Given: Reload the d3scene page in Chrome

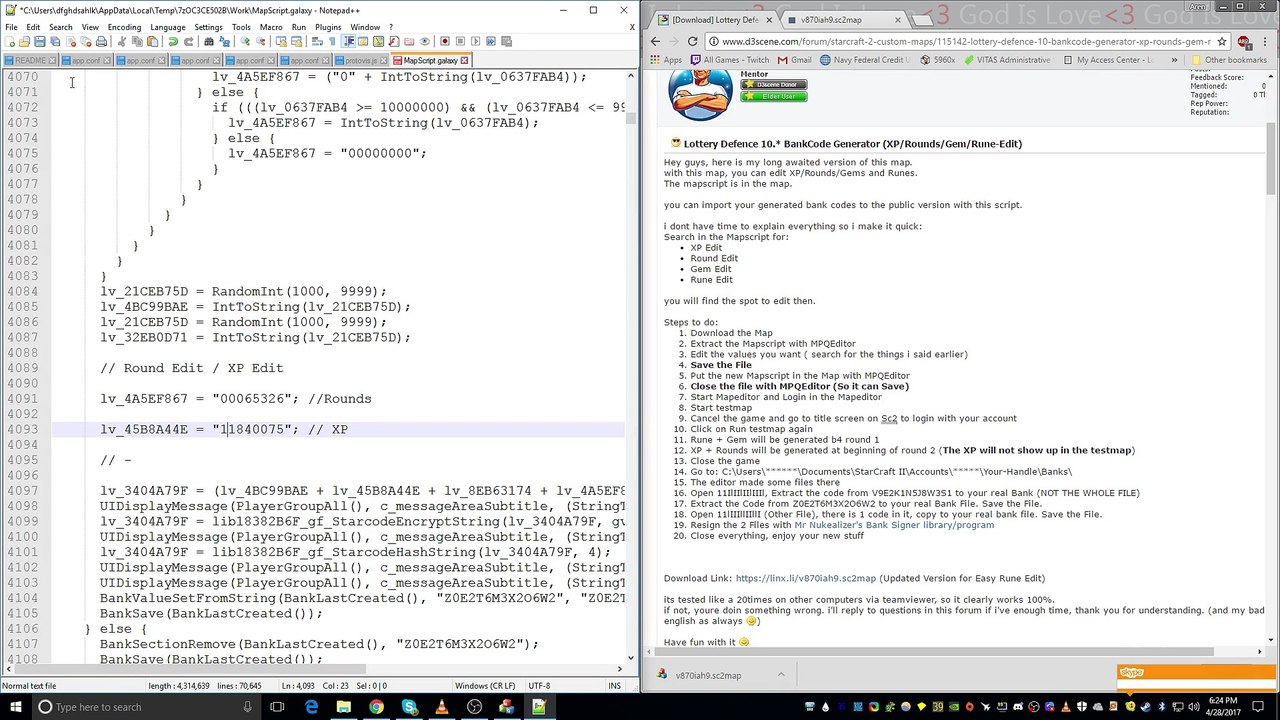Looking at the screenshot, I should pyautogui.click(x=692, y=41).
